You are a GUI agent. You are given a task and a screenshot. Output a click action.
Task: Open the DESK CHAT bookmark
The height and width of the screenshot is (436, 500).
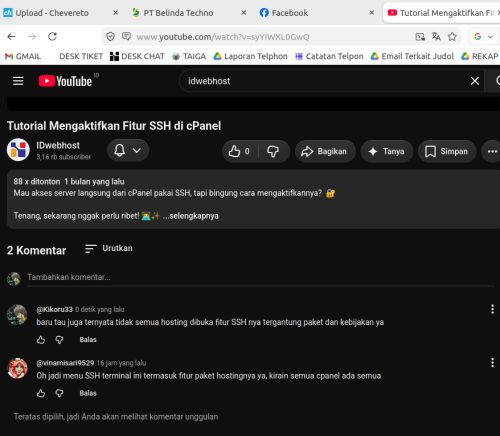pyautogui.click(x=137, y=56)
